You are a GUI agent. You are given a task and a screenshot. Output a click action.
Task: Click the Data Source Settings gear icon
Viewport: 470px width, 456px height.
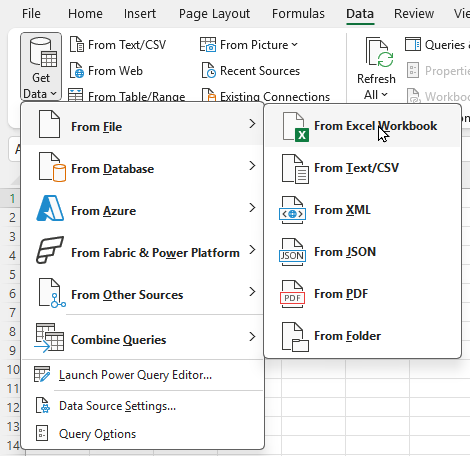coord(43,405)
